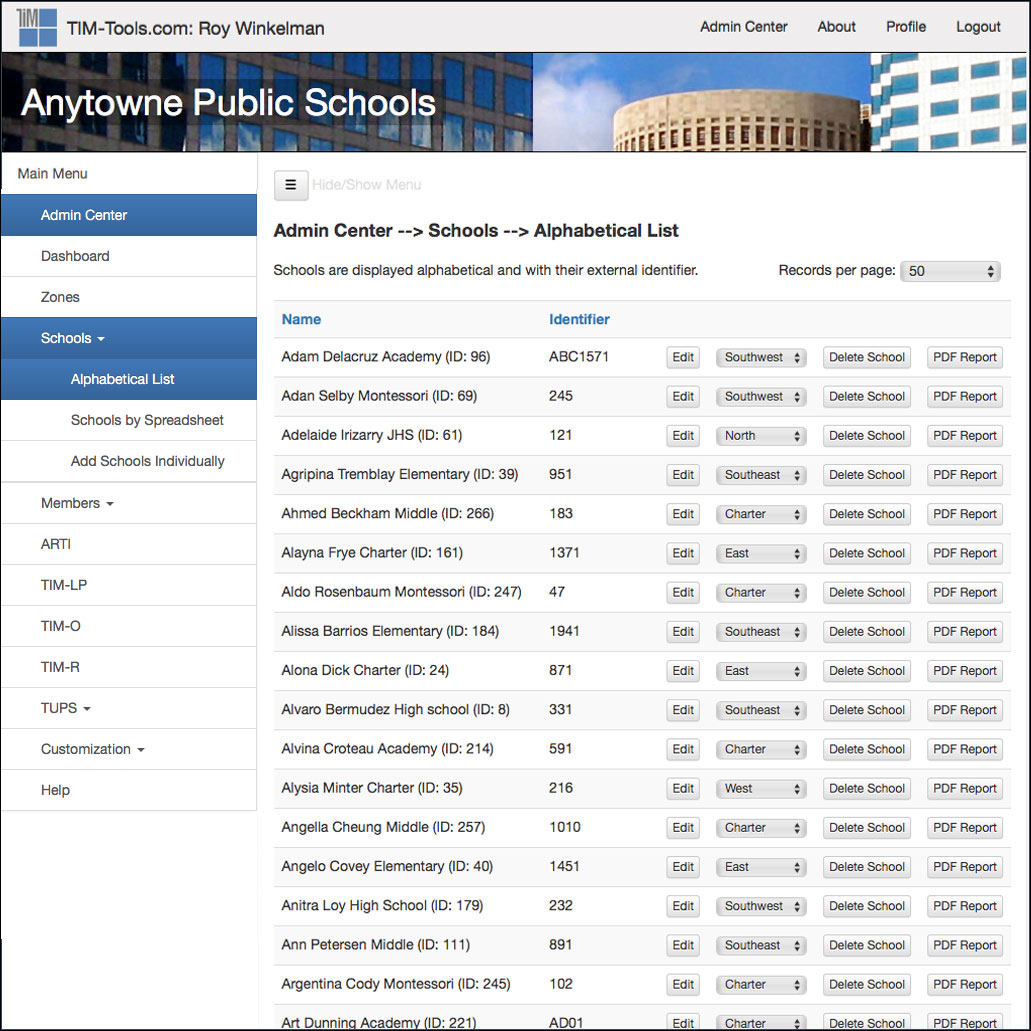Sort schools by the Identifier column
This screenshot has height=1031, width=1031.
[x=579, y=320]
